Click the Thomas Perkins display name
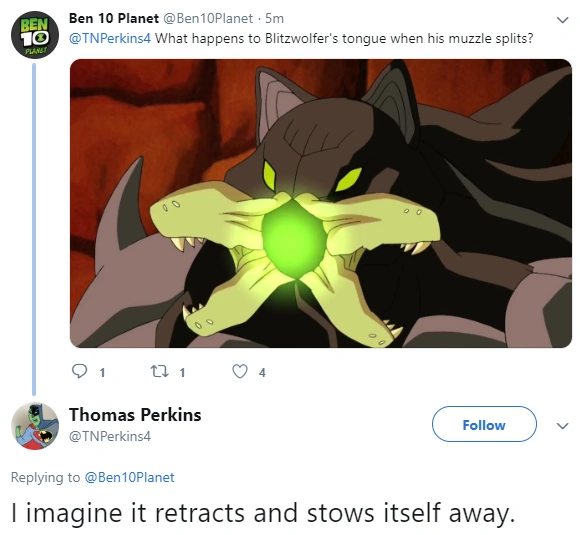The height and width of the screenshot is (535, 580). [135, 415]
